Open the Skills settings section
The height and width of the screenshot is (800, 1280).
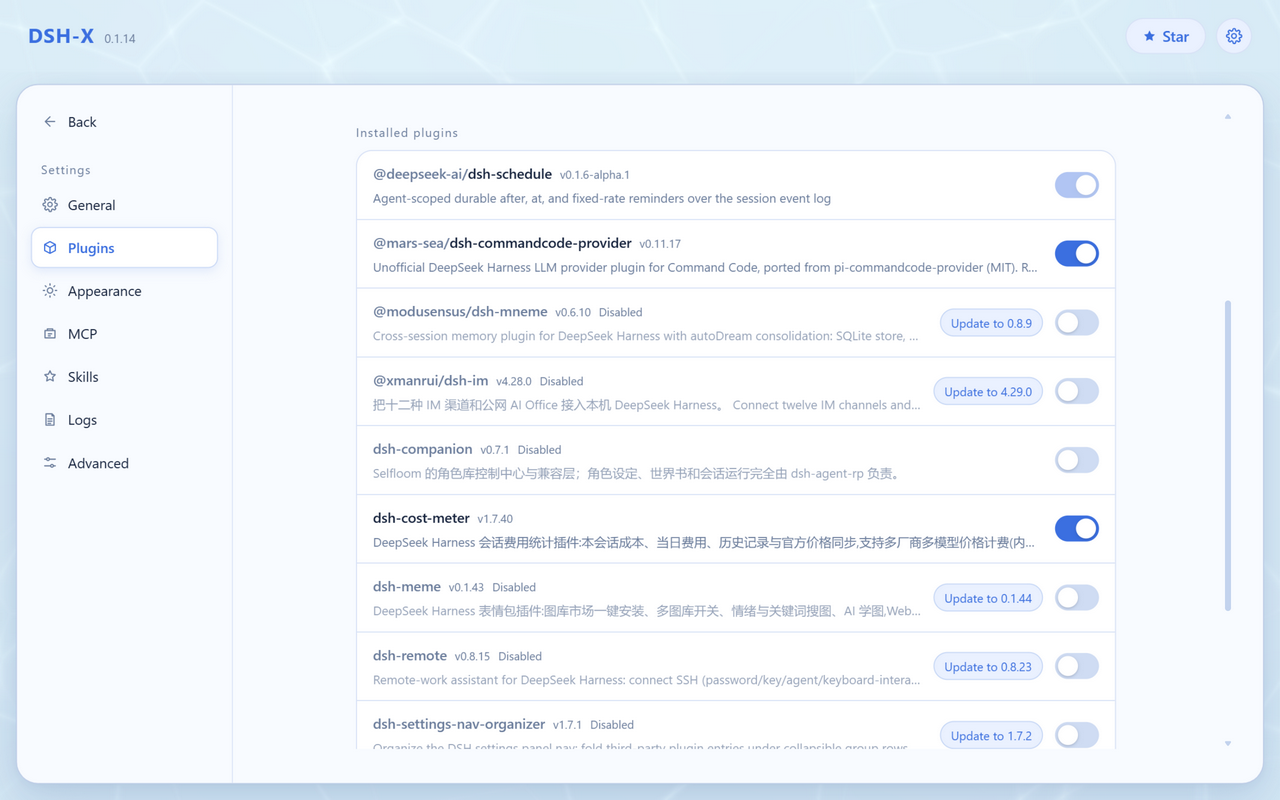124,377
